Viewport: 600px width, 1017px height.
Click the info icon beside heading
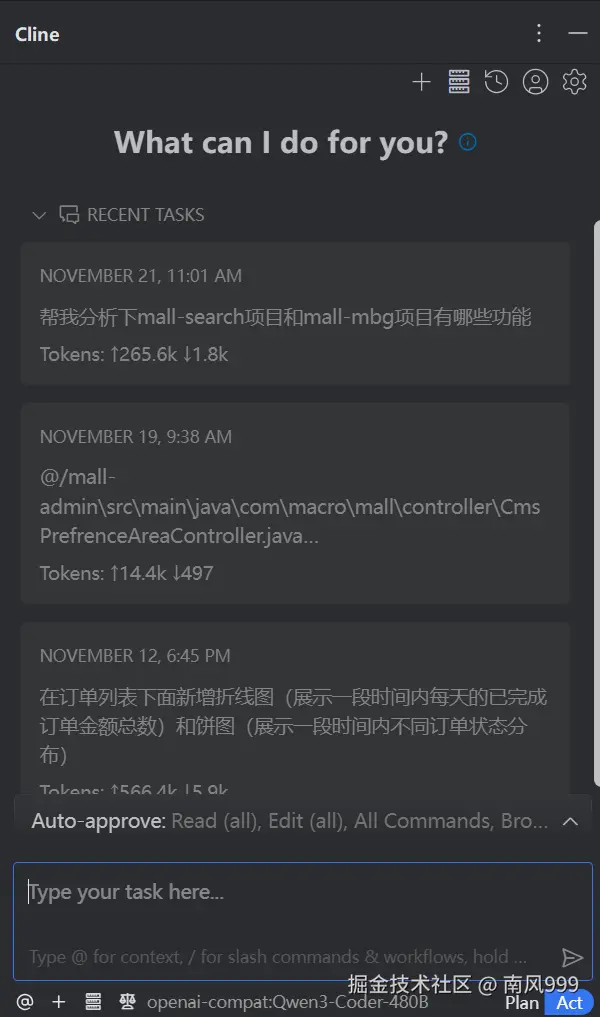click(x=468, y=142)
